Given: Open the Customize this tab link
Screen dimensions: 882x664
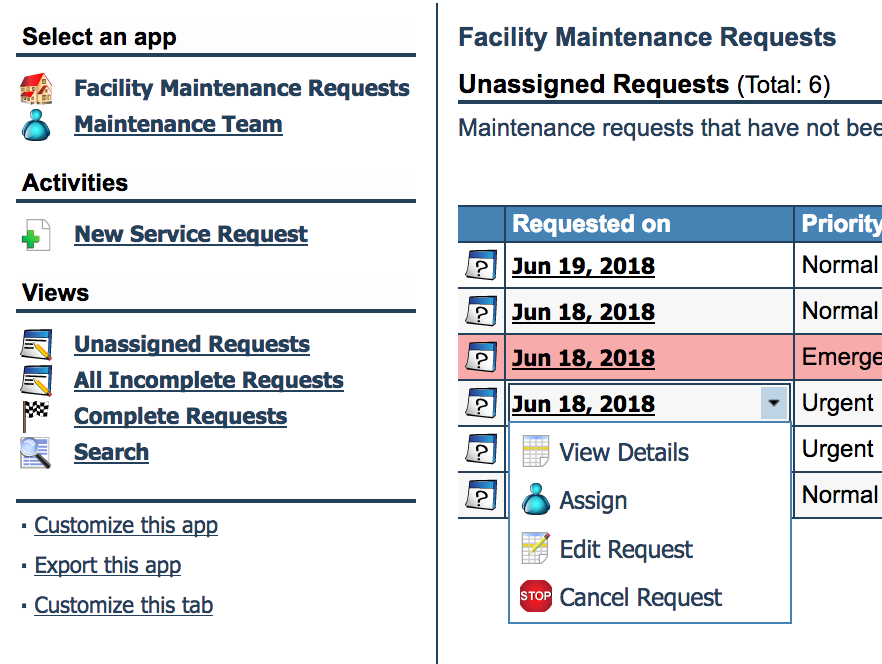Looking at the screenshot, I should pyautogui.click(x=123, y=606).
